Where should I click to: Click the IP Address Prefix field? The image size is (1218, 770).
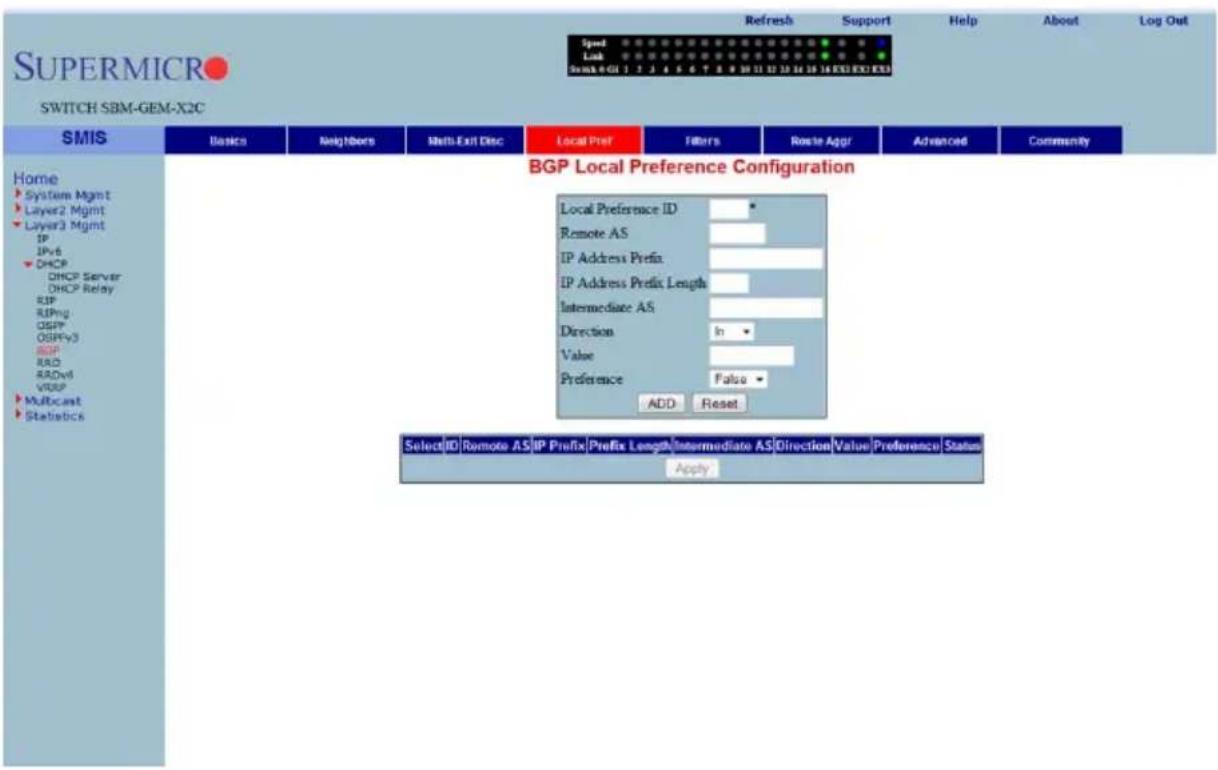point(766,258)
